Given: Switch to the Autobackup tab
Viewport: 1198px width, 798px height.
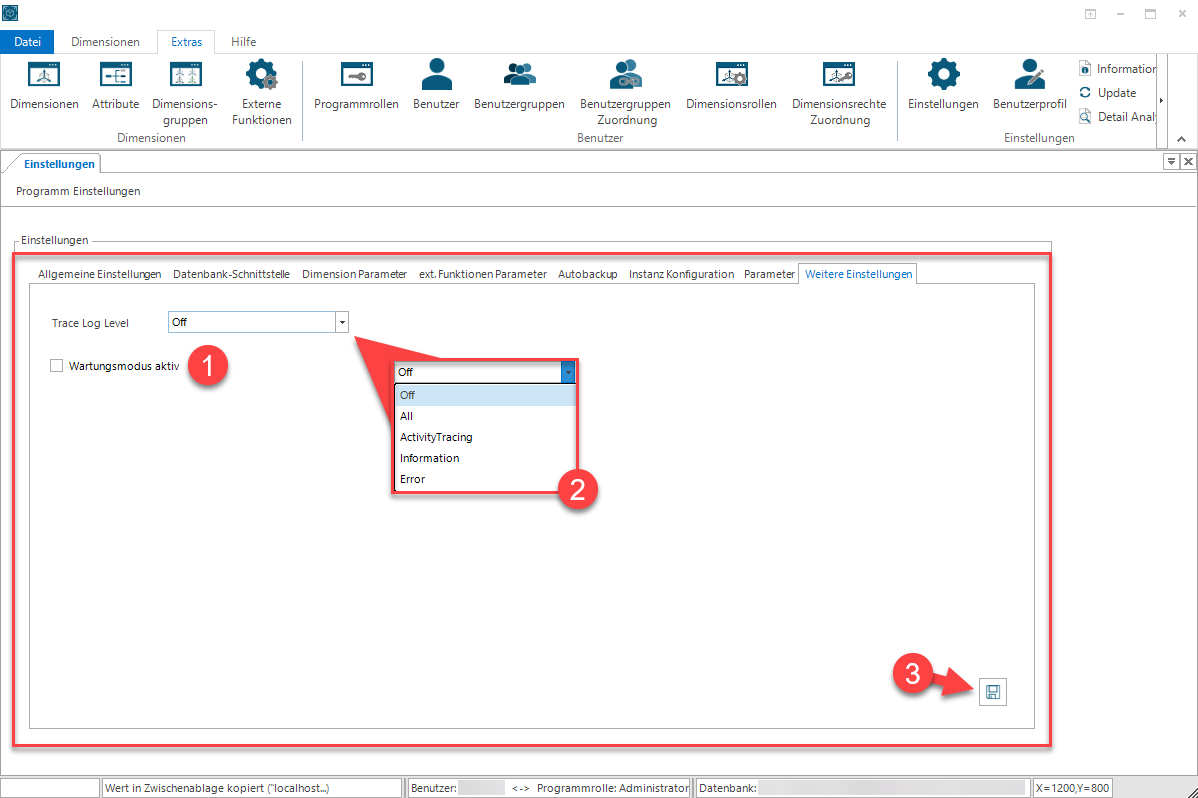Looking at the screenshot, I should [588, 274].
